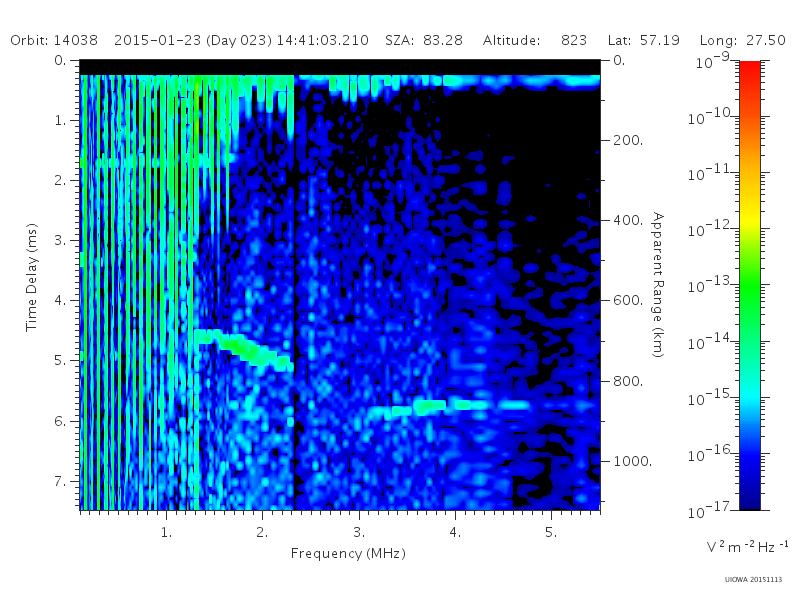This screenshot has height=600, width=800.
Task: Click the 'SZA: 83.28' value
Action: point(423,40)
